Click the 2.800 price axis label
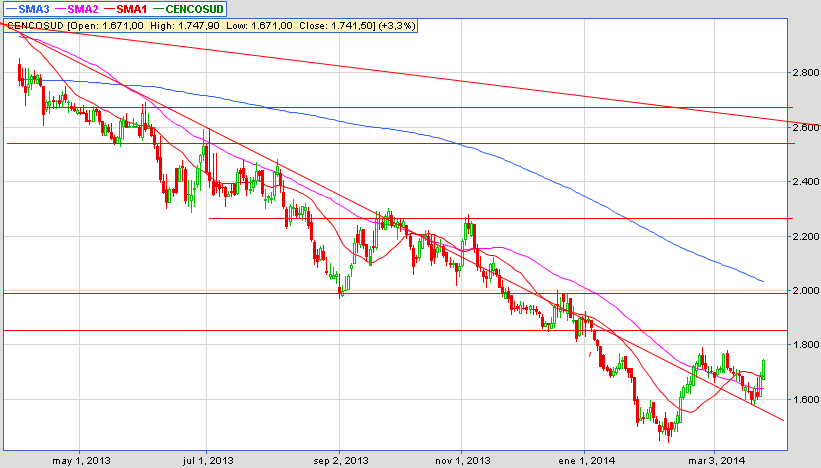This screenshot has width=821, height=468. coord(805,72)
